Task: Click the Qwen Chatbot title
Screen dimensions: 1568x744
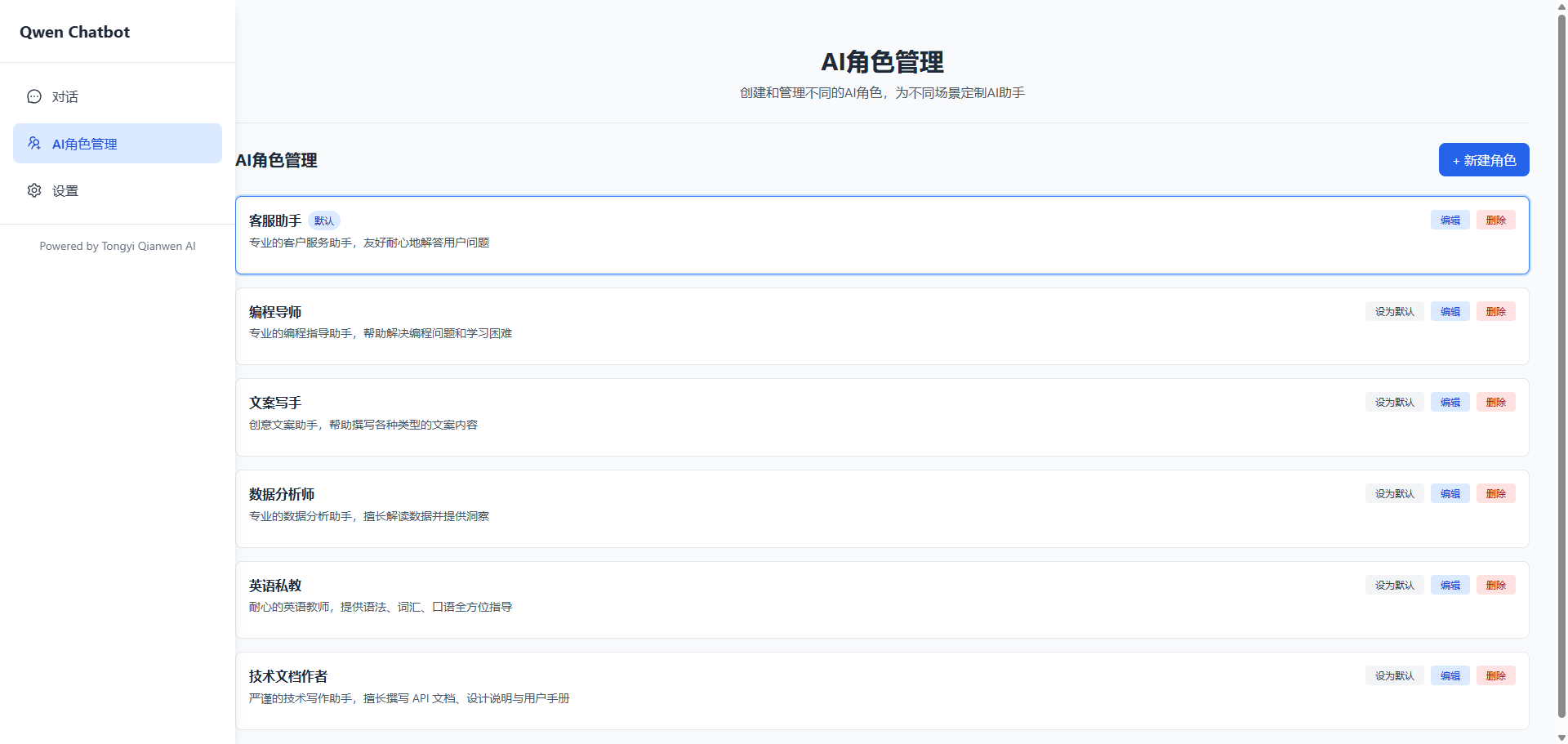Action: [74, 32]
